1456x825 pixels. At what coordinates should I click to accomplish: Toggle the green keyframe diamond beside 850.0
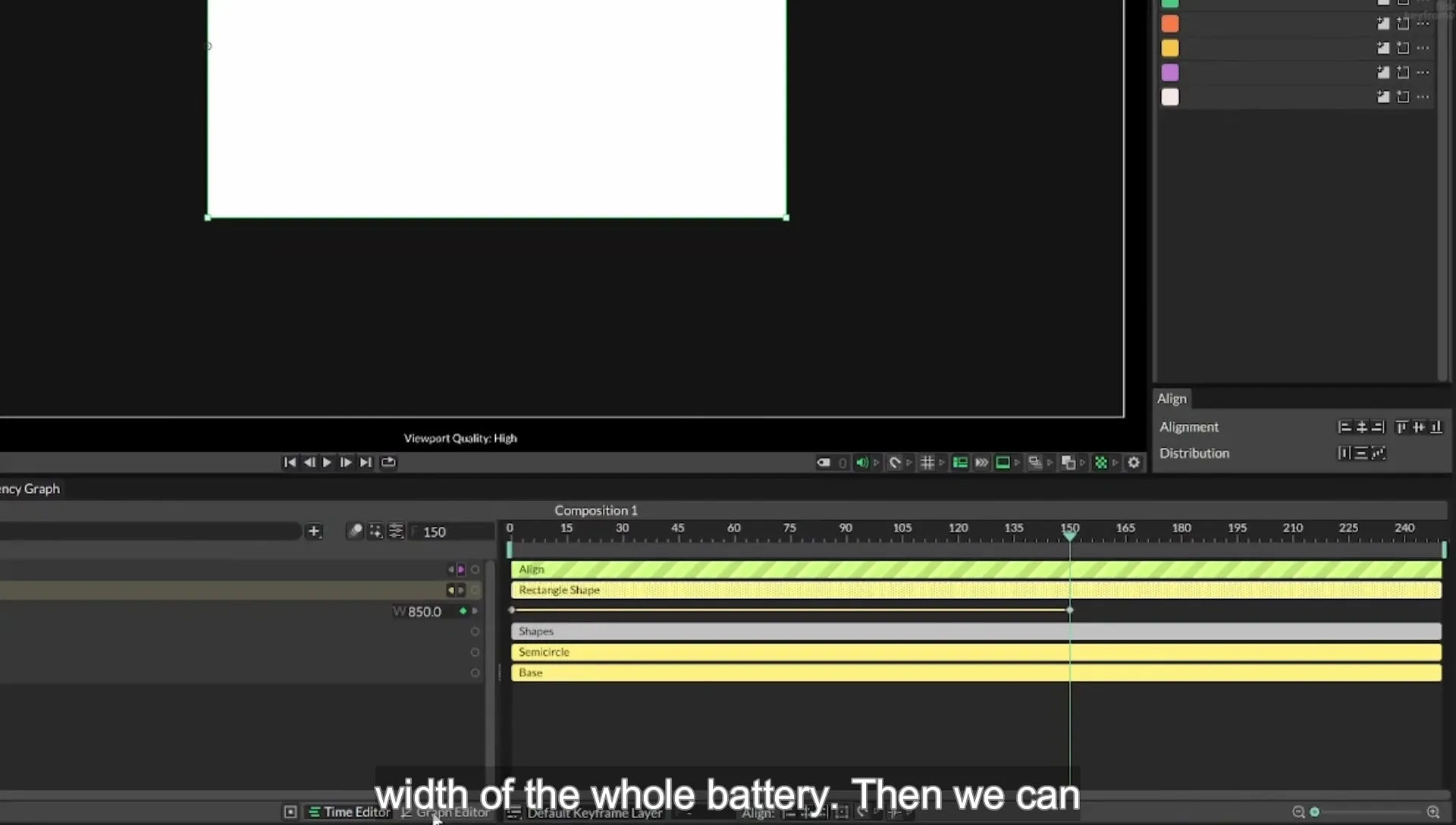pyautogui.click(x=463, y=611)
